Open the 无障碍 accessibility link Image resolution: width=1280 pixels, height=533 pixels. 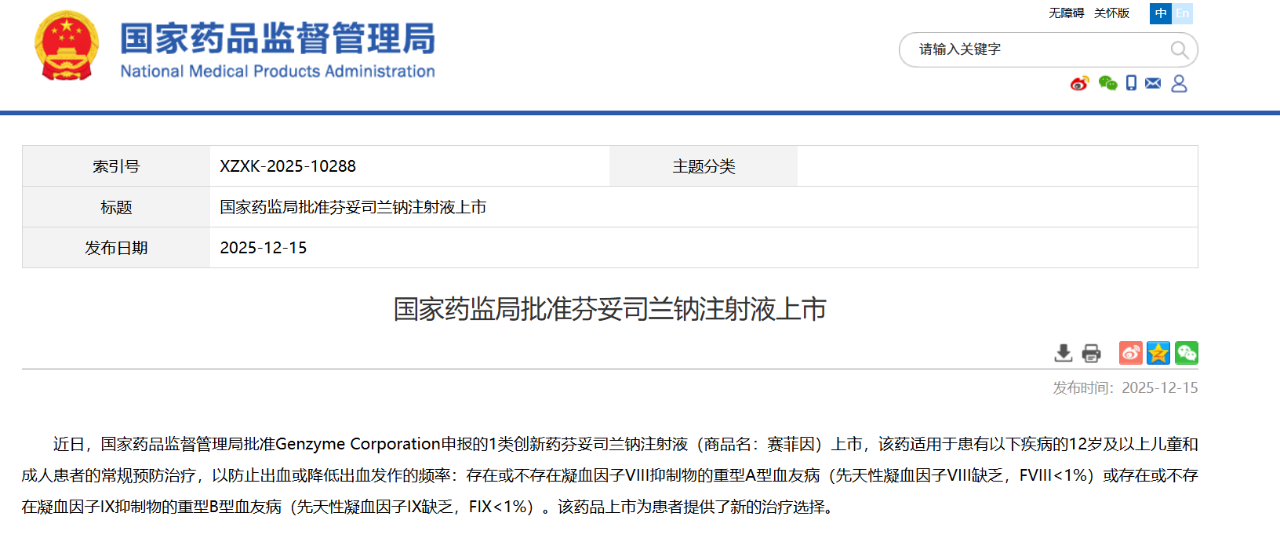pyautogui.click(x=1066, y=13)
